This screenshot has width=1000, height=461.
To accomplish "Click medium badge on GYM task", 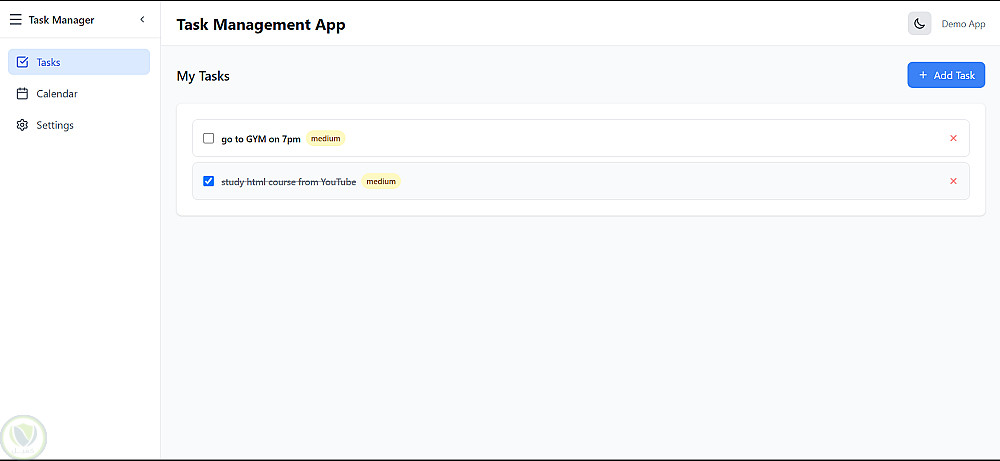I will [x=325, y=139].
